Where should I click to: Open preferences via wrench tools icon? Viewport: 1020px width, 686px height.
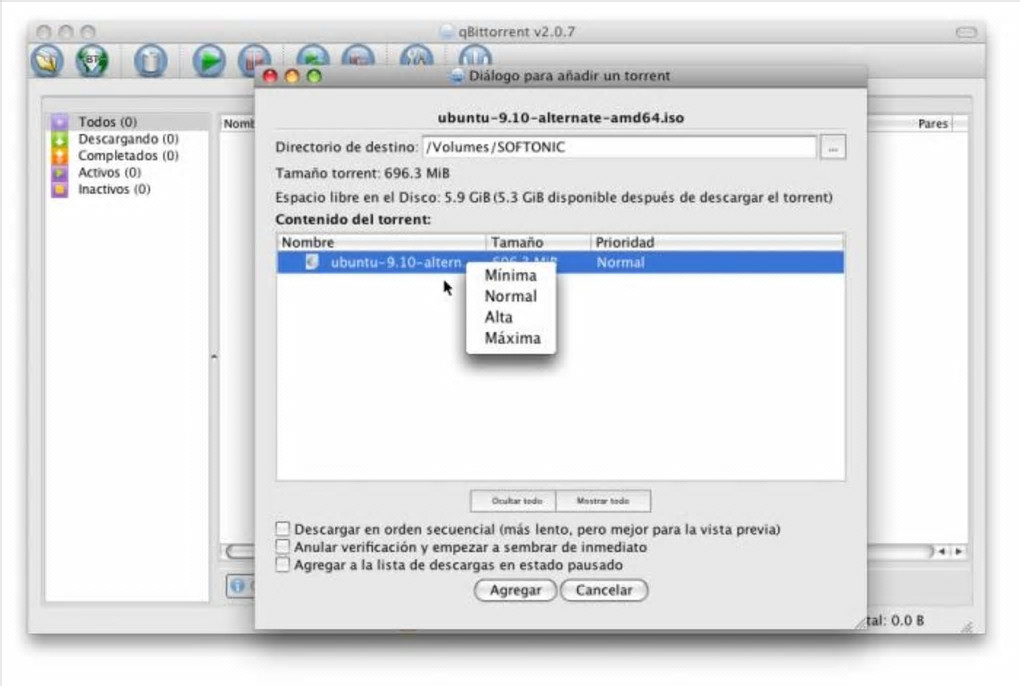click(x=416, y=56)
